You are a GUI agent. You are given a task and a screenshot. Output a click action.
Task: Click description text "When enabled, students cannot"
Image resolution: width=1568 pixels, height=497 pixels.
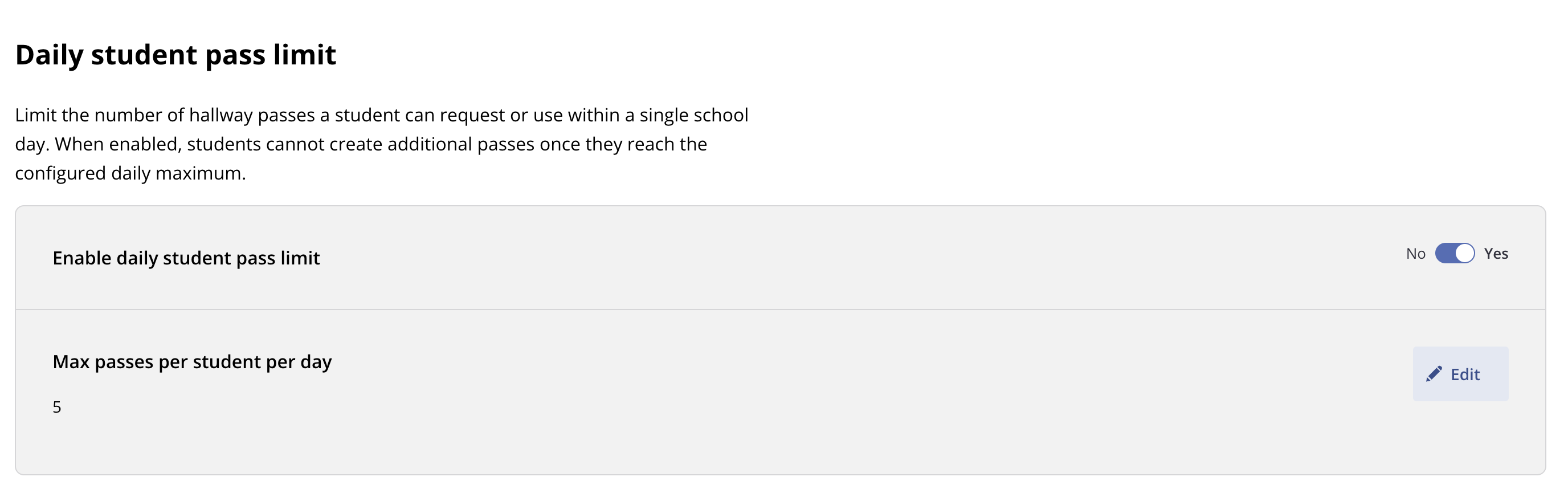189,144
